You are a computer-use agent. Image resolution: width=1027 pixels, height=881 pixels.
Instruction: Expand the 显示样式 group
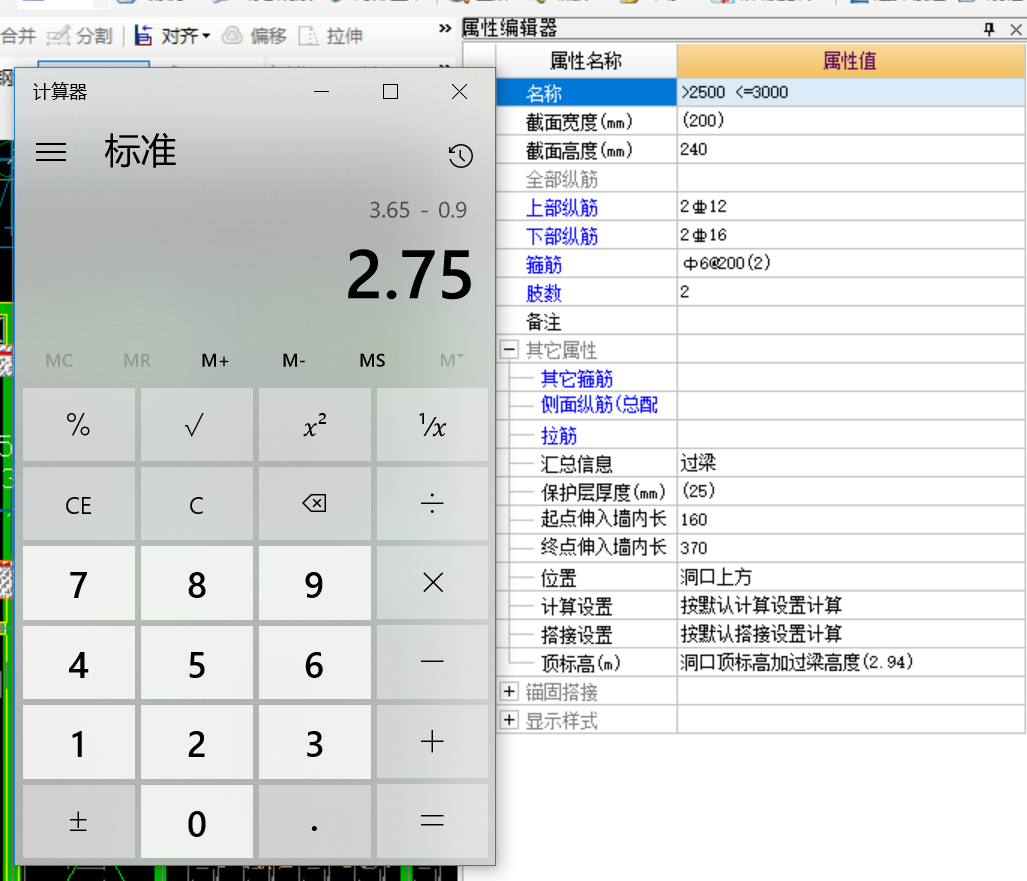(x=509, y=721)
